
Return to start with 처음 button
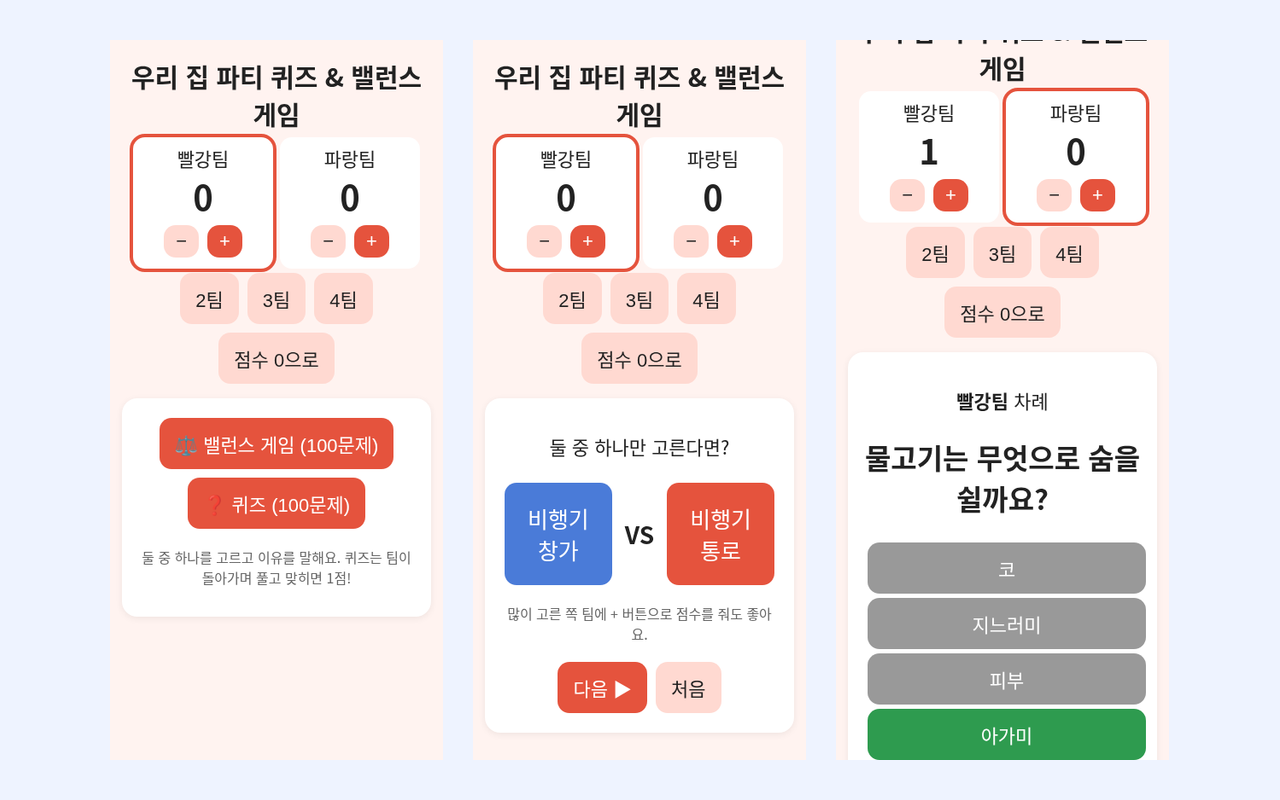tap(688, 688)
